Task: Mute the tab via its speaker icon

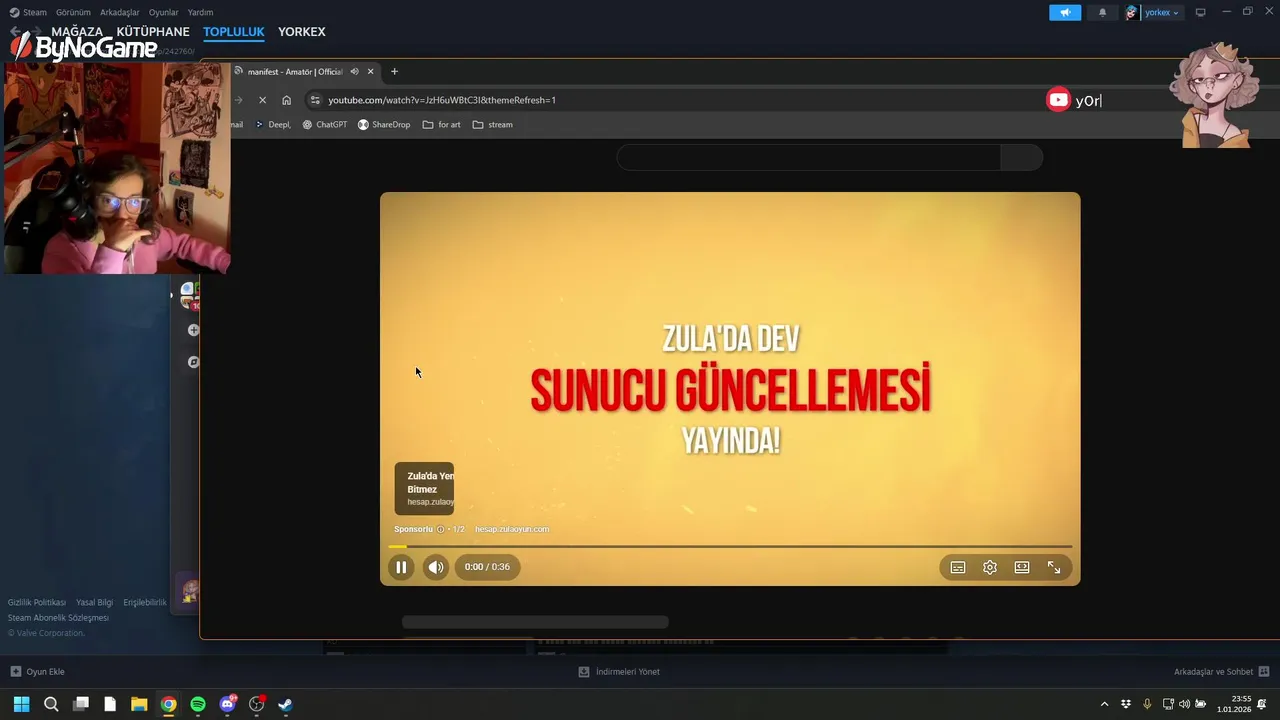Action: point(354,71)
